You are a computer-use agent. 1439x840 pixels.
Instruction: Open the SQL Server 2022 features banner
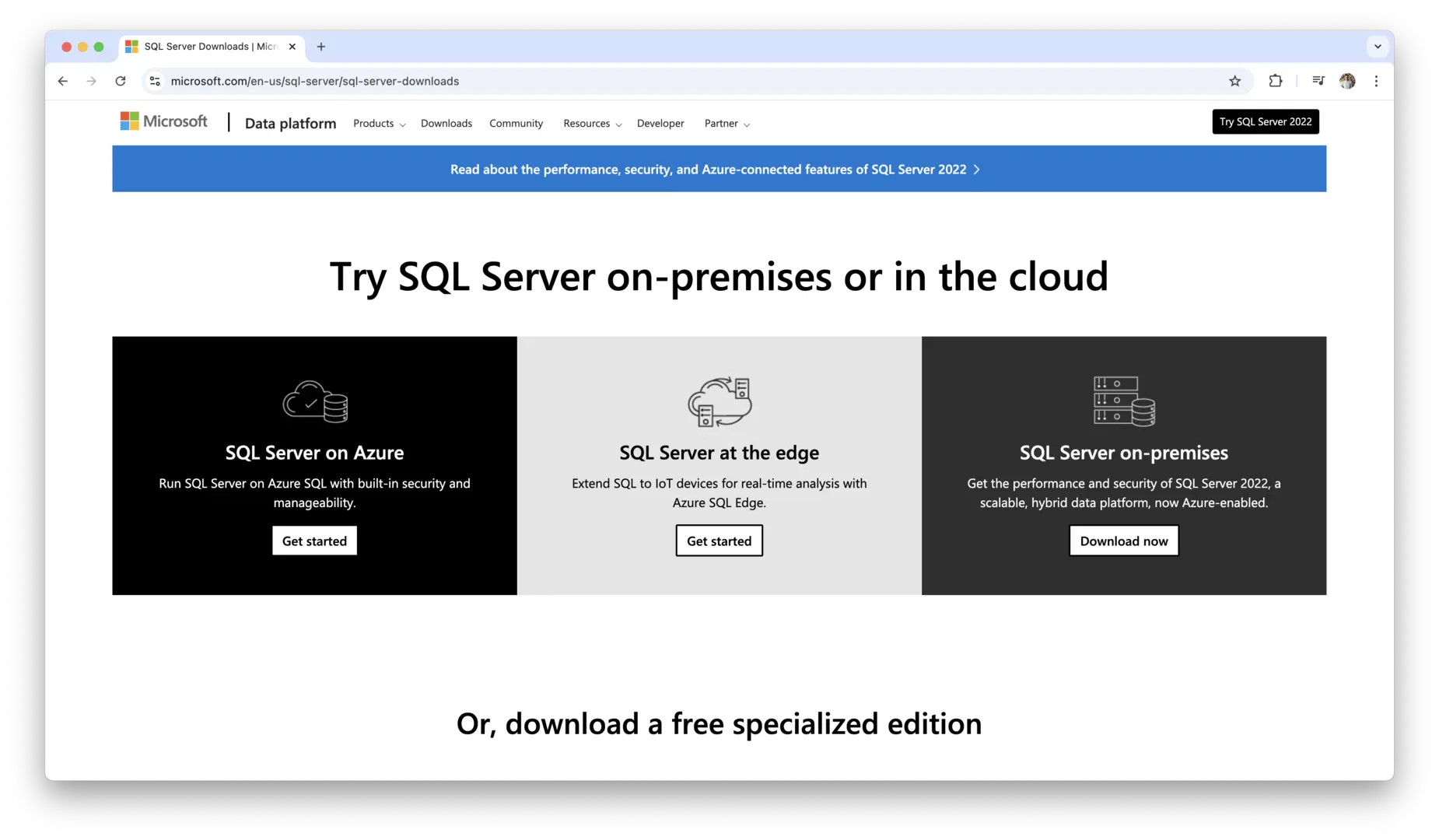[x=719, y=169]
